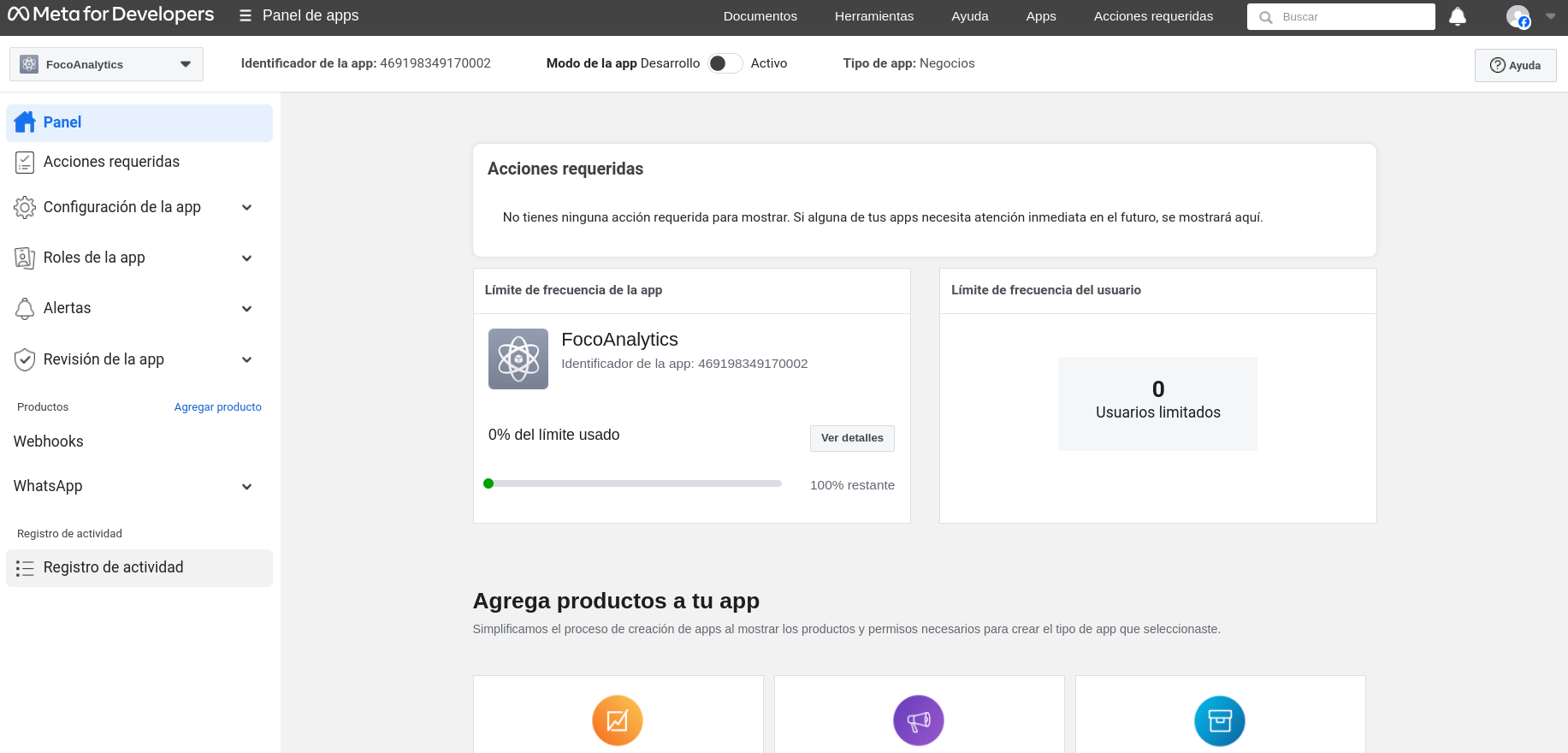
Task: Select the blue storefront product icon
Action: 1220,720
